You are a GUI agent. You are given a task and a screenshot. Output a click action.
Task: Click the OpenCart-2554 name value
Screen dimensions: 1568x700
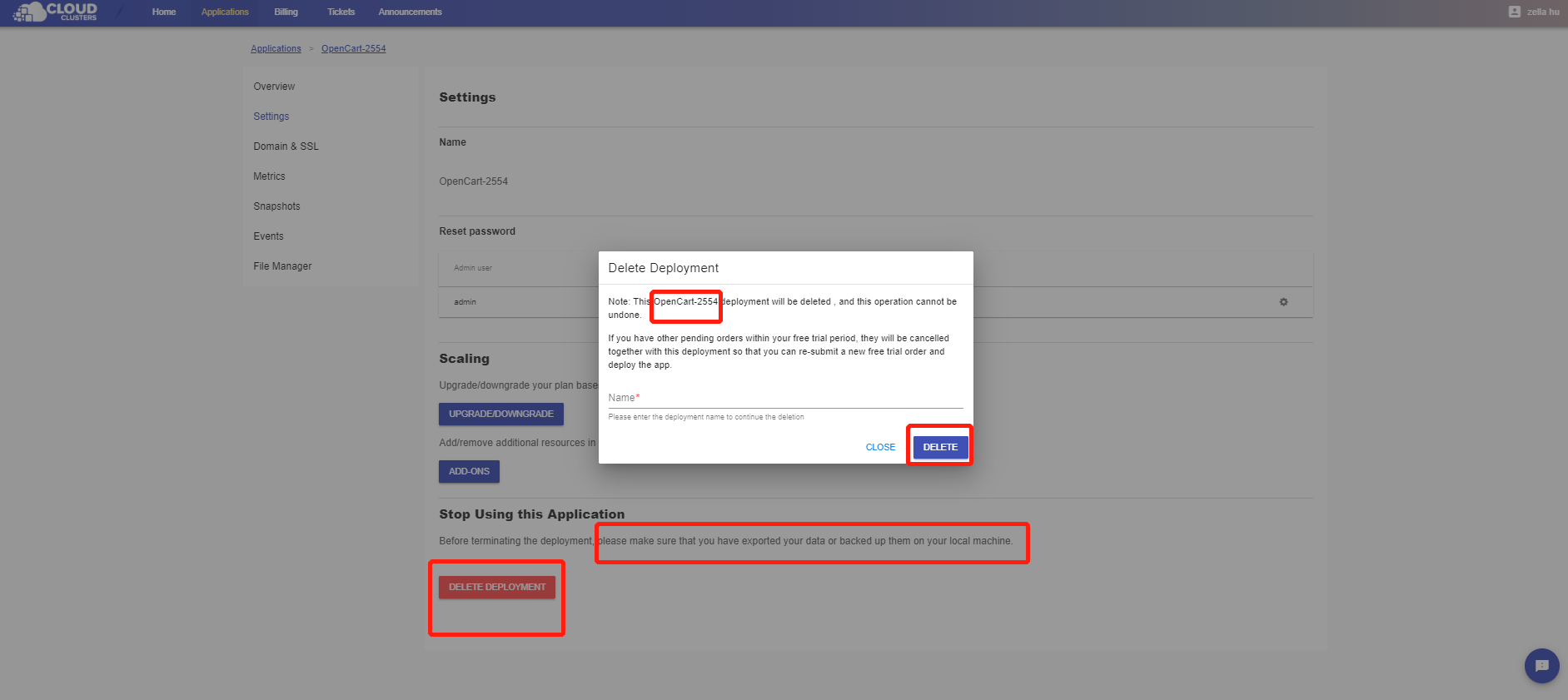(473, 181)
